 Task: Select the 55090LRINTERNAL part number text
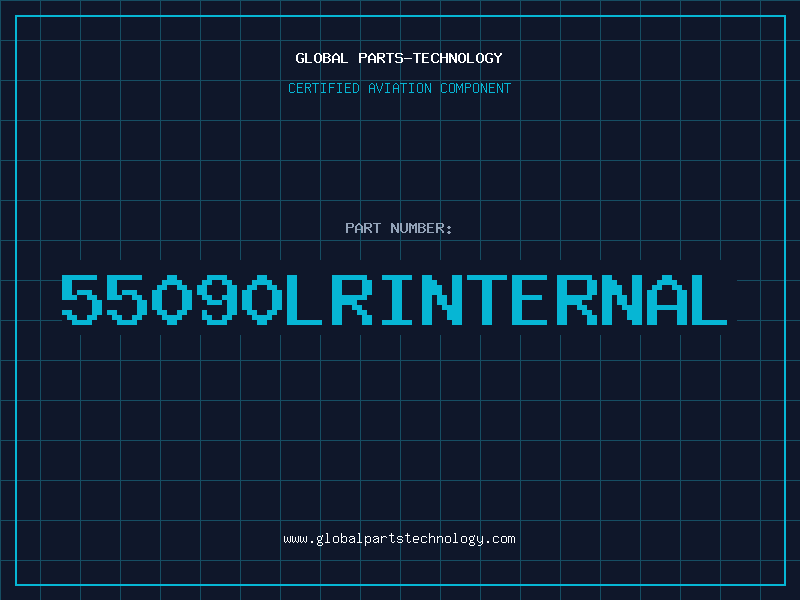pos(394,300)
